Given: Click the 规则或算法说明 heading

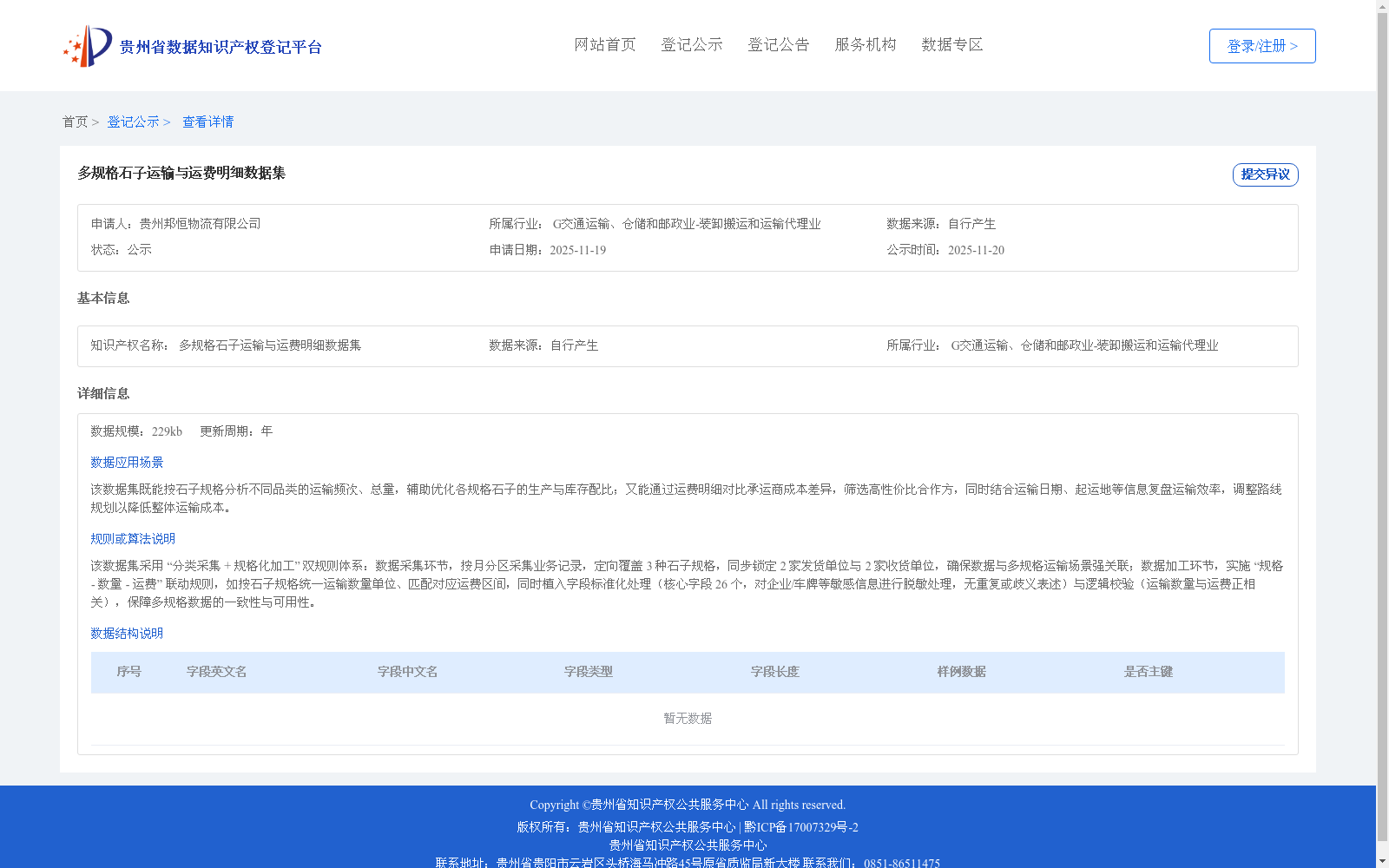Looking at the screenshot, I should (133, 539).
